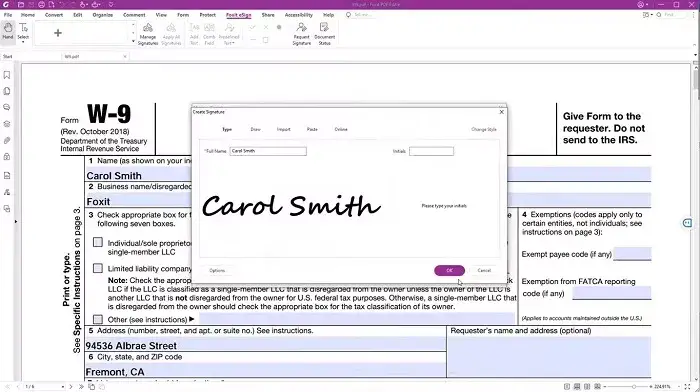Open the Bookmarks panel in sidebar
Screen dimensions: 700x392
(x=7, y=75)
